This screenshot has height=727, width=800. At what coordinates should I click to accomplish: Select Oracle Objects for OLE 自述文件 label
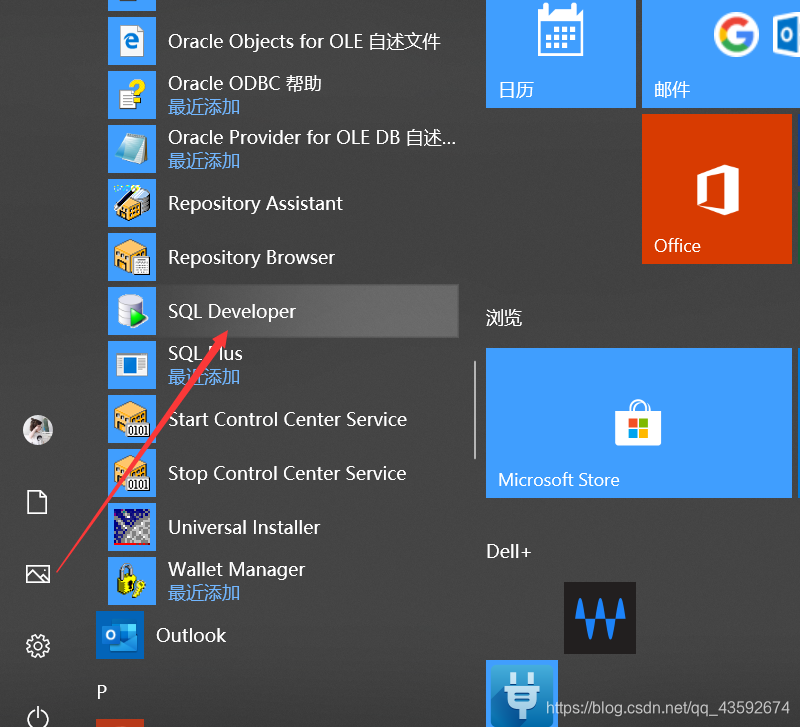point(304,41)
